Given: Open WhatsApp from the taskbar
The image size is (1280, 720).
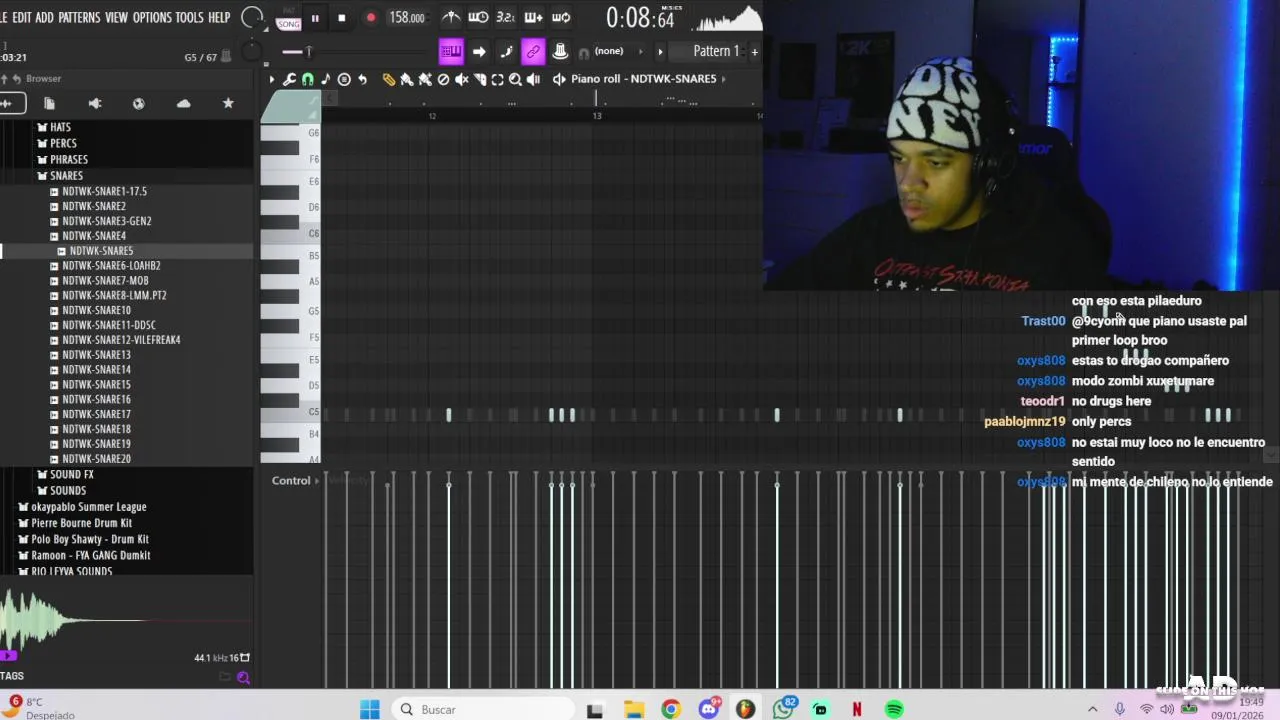Looking at the screenshot, I should click(x=783, y=709).
